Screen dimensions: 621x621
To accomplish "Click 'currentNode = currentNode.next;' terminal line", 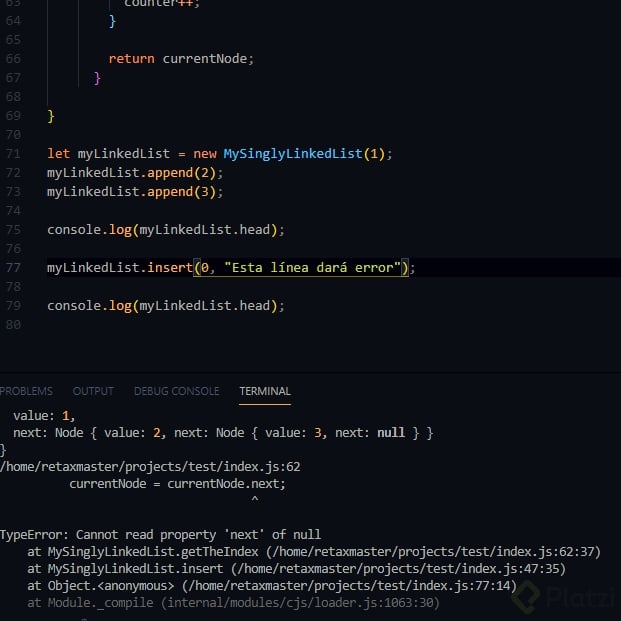I will [x=177, y=484].
